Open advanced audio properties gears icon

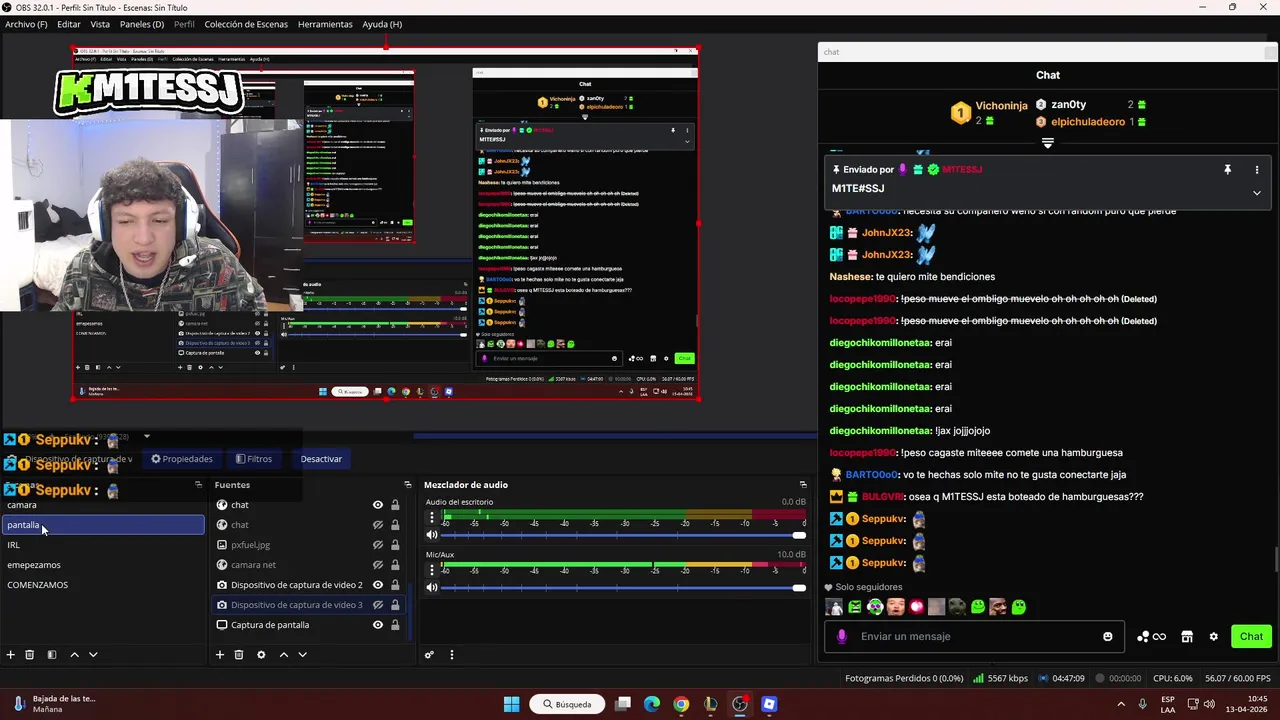(429, 655)
